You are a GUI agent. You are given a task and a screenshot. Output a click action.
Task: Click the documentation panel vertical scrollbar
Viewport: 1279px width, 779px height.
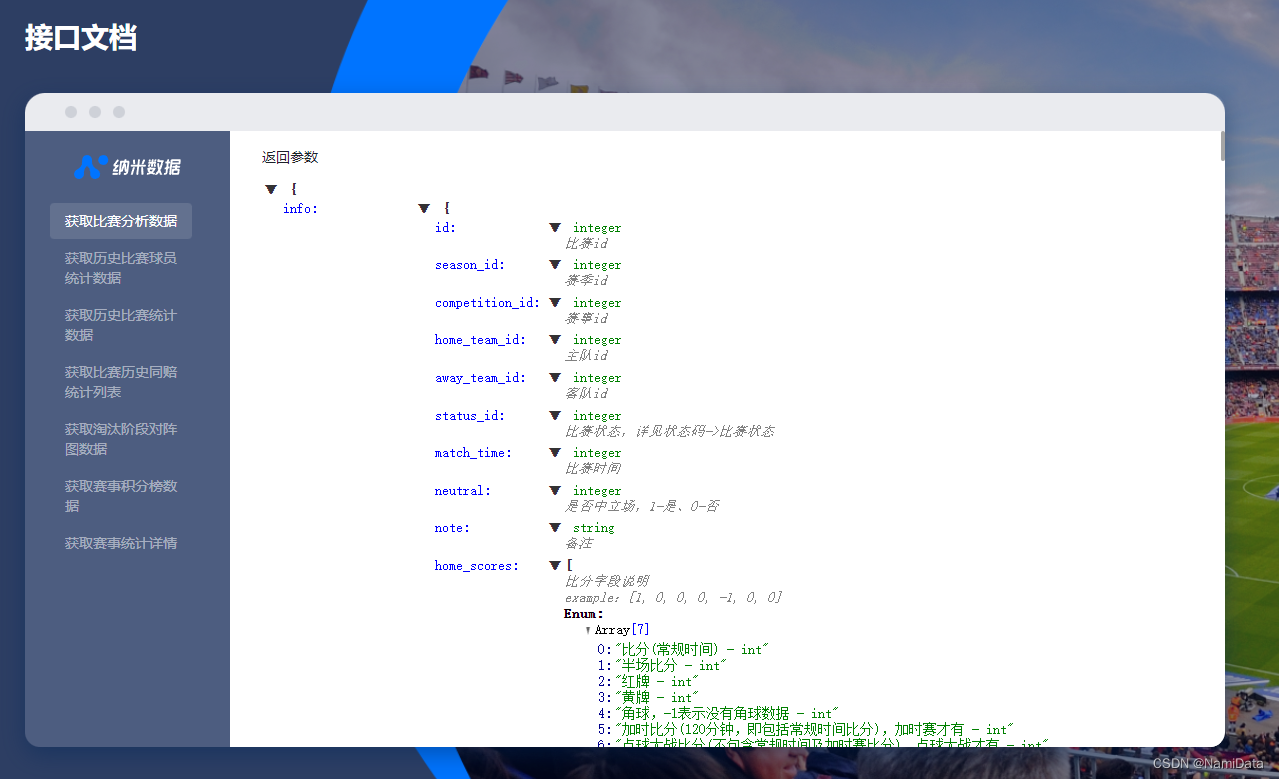point(1221,146)
